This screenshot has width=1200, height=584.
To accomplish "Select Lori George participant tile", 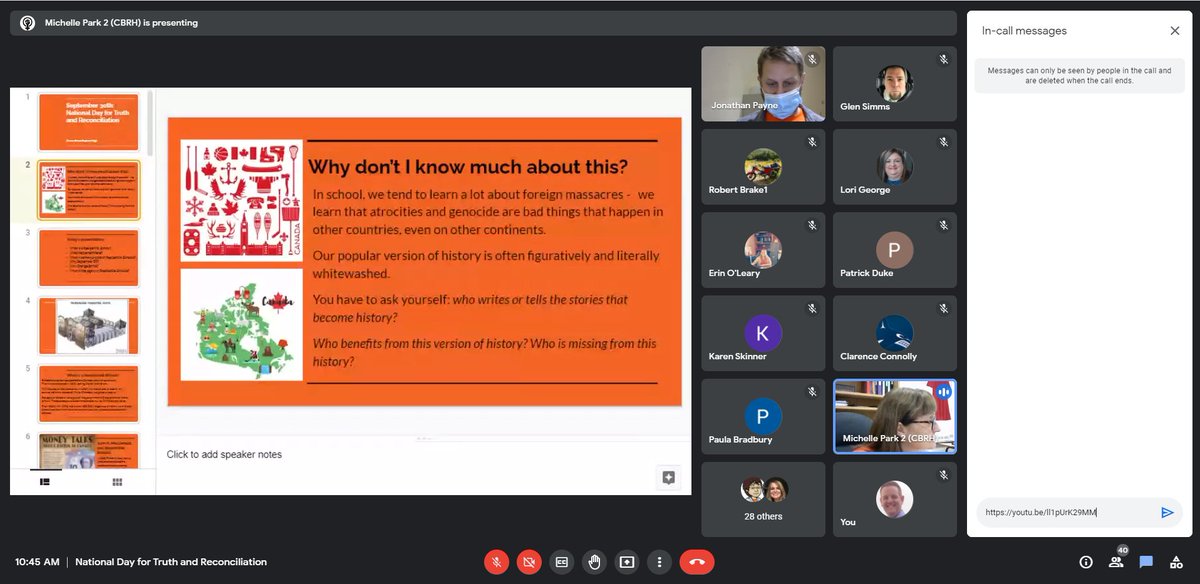I will coord(894,167).
